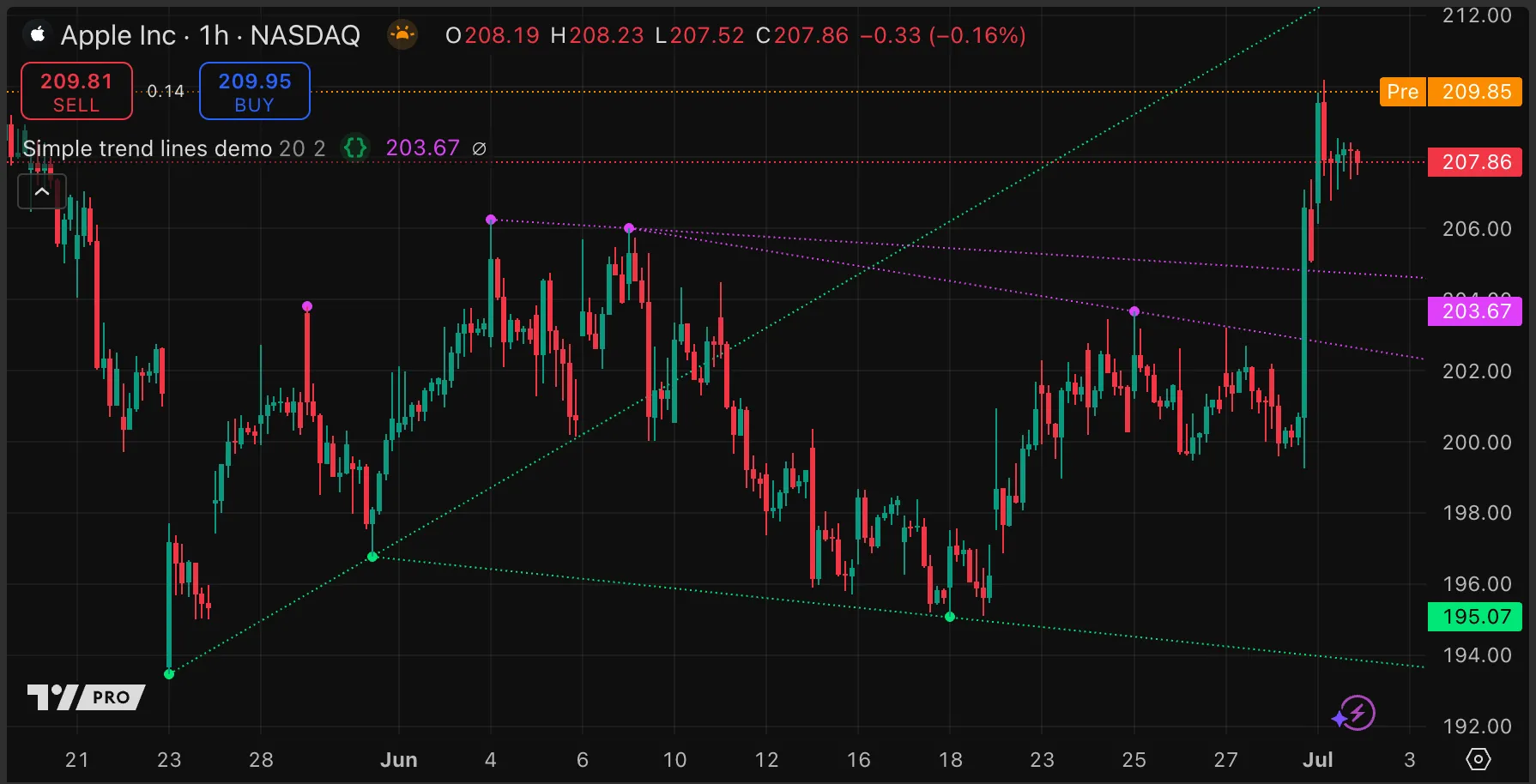The image size is (1536, 784).
Task: Click the Apple Inc symbol name
Action: coord(118,35)
